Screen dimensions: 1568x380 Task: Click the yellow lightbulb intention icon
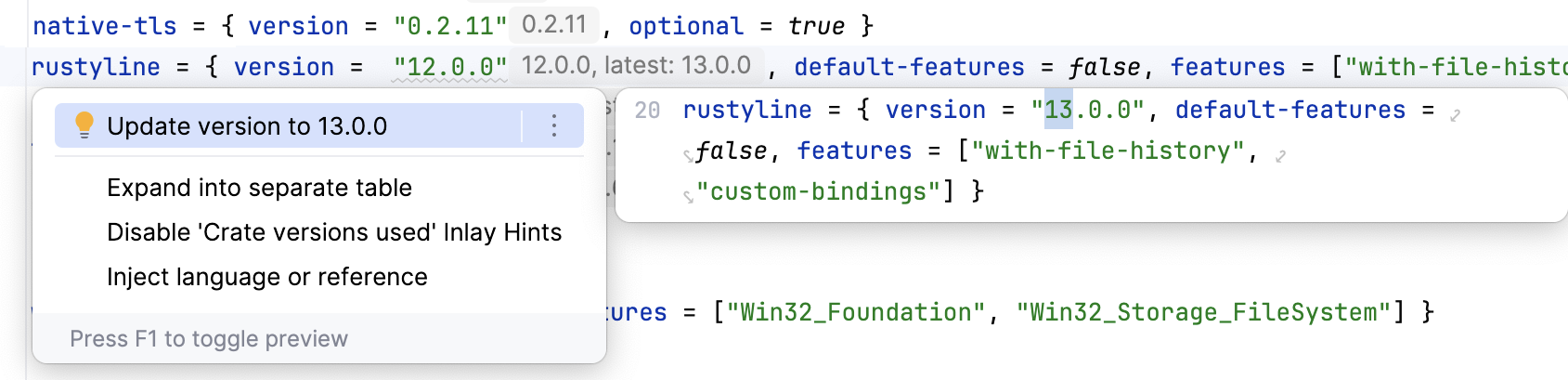pos(84,125)
